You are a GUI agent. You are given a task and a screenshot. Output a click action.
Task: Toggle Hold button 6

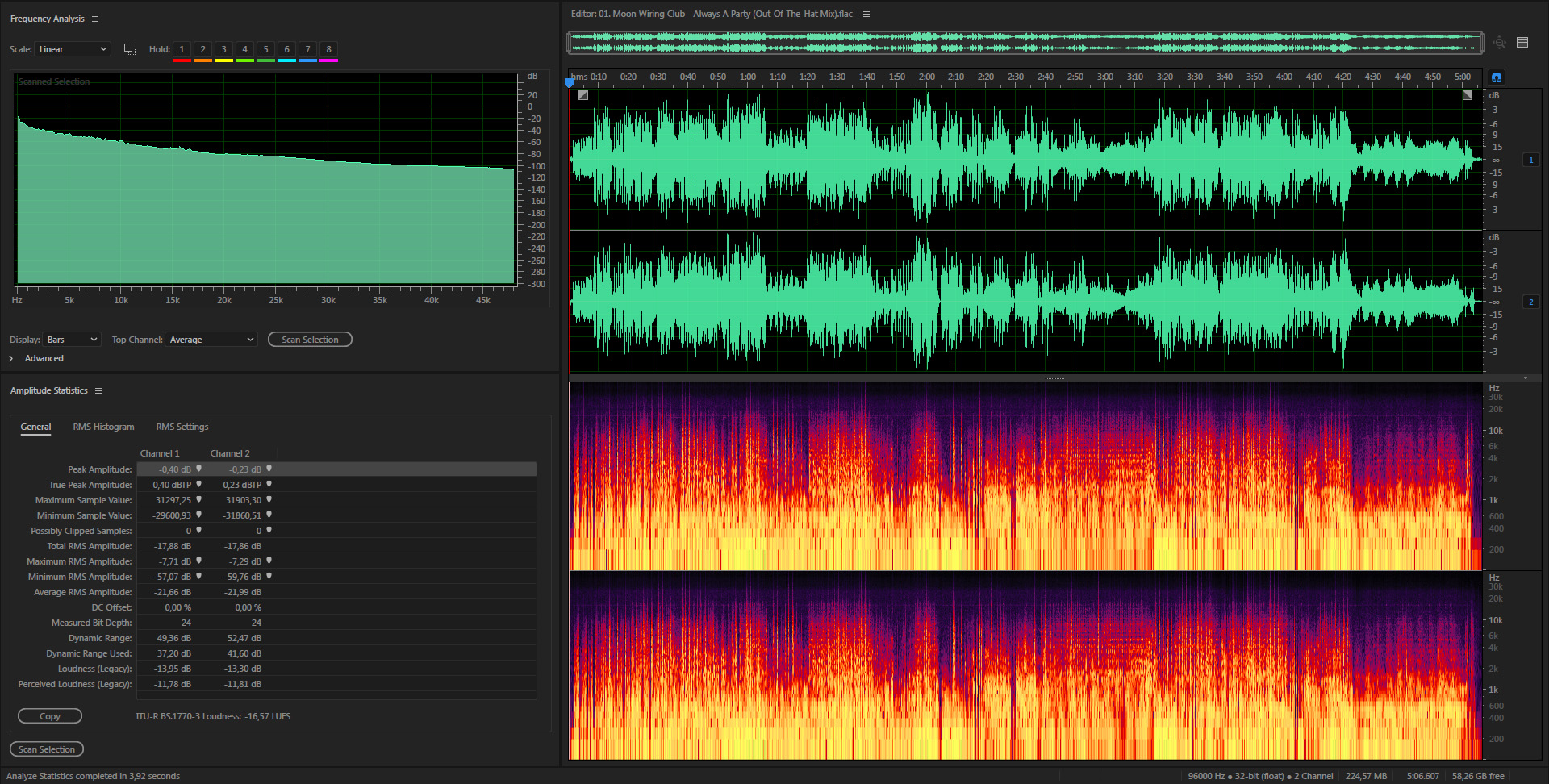click(x=286, y=49)
